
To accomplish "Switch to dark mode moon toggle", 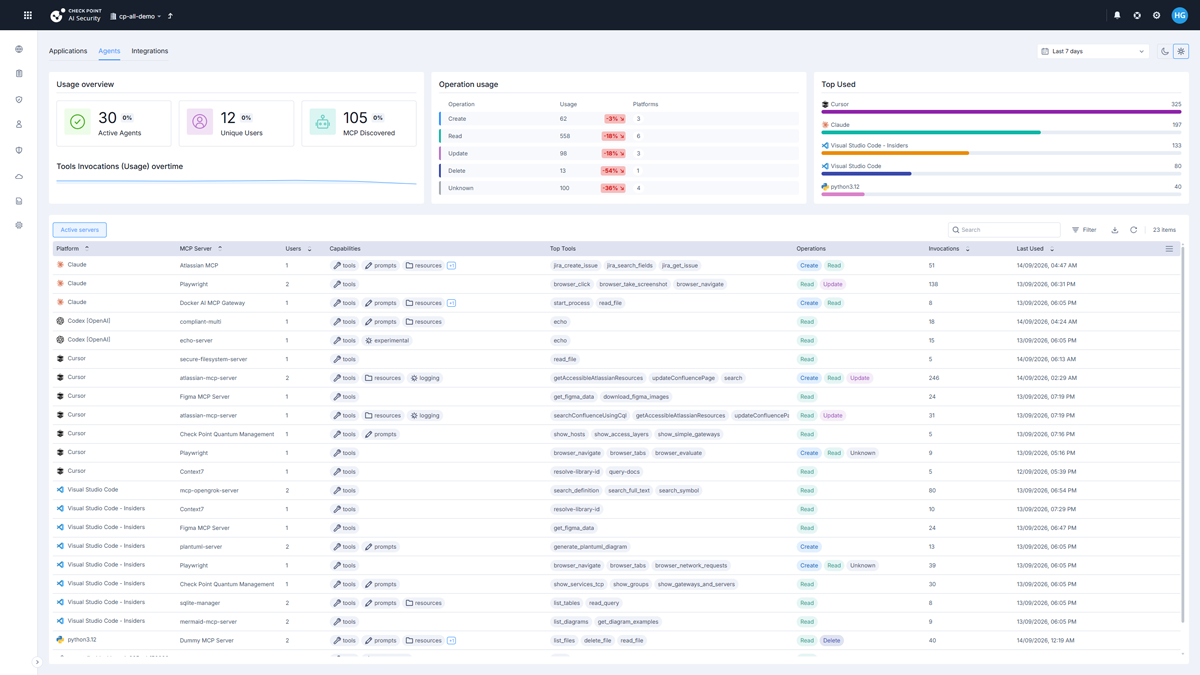I will [x=1165, y=51].
